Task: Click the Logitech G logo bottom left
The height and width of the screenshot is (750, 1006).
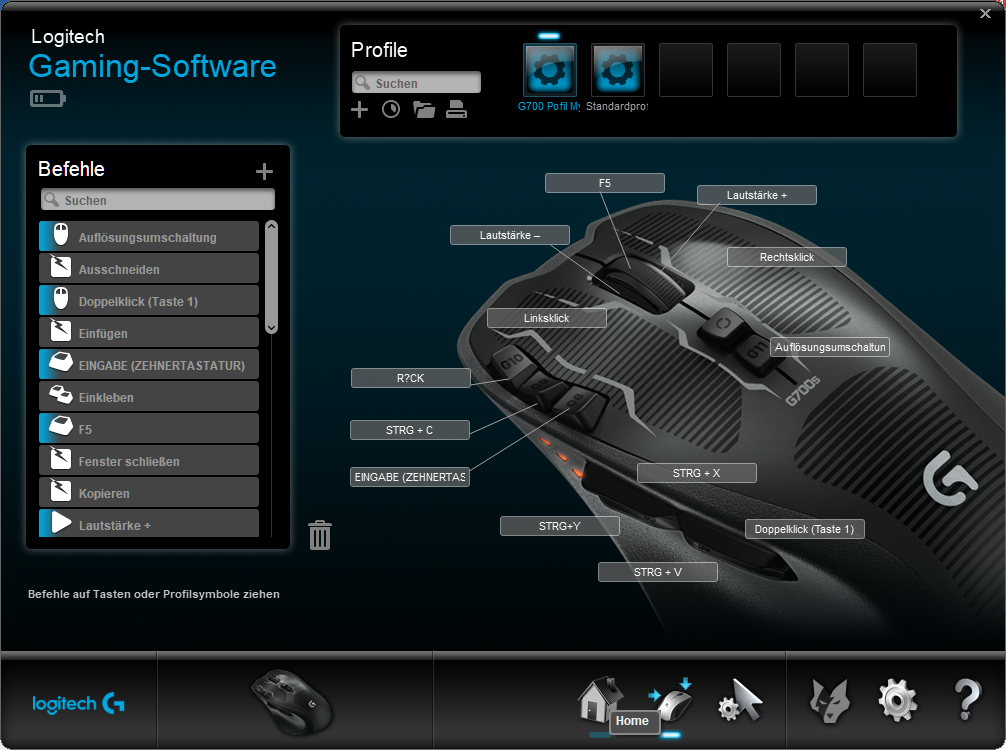Action: pos(78,704)
